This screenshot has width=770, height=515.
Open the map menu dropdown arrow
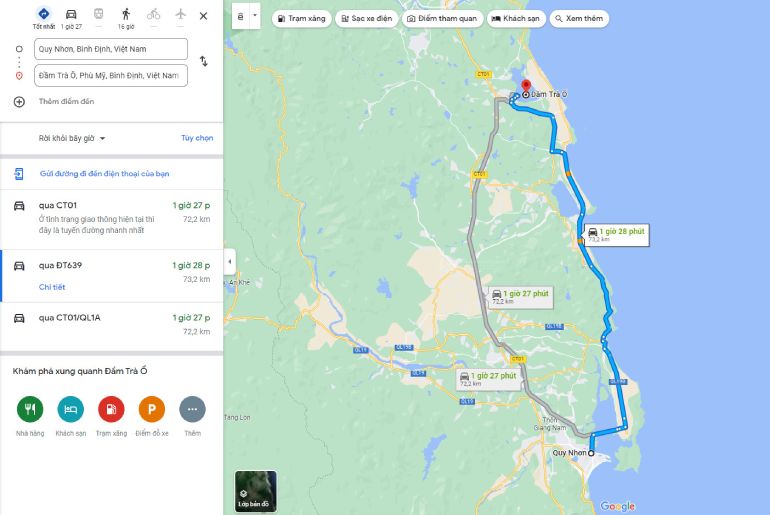pyautogui.click(x=255, y=16)
